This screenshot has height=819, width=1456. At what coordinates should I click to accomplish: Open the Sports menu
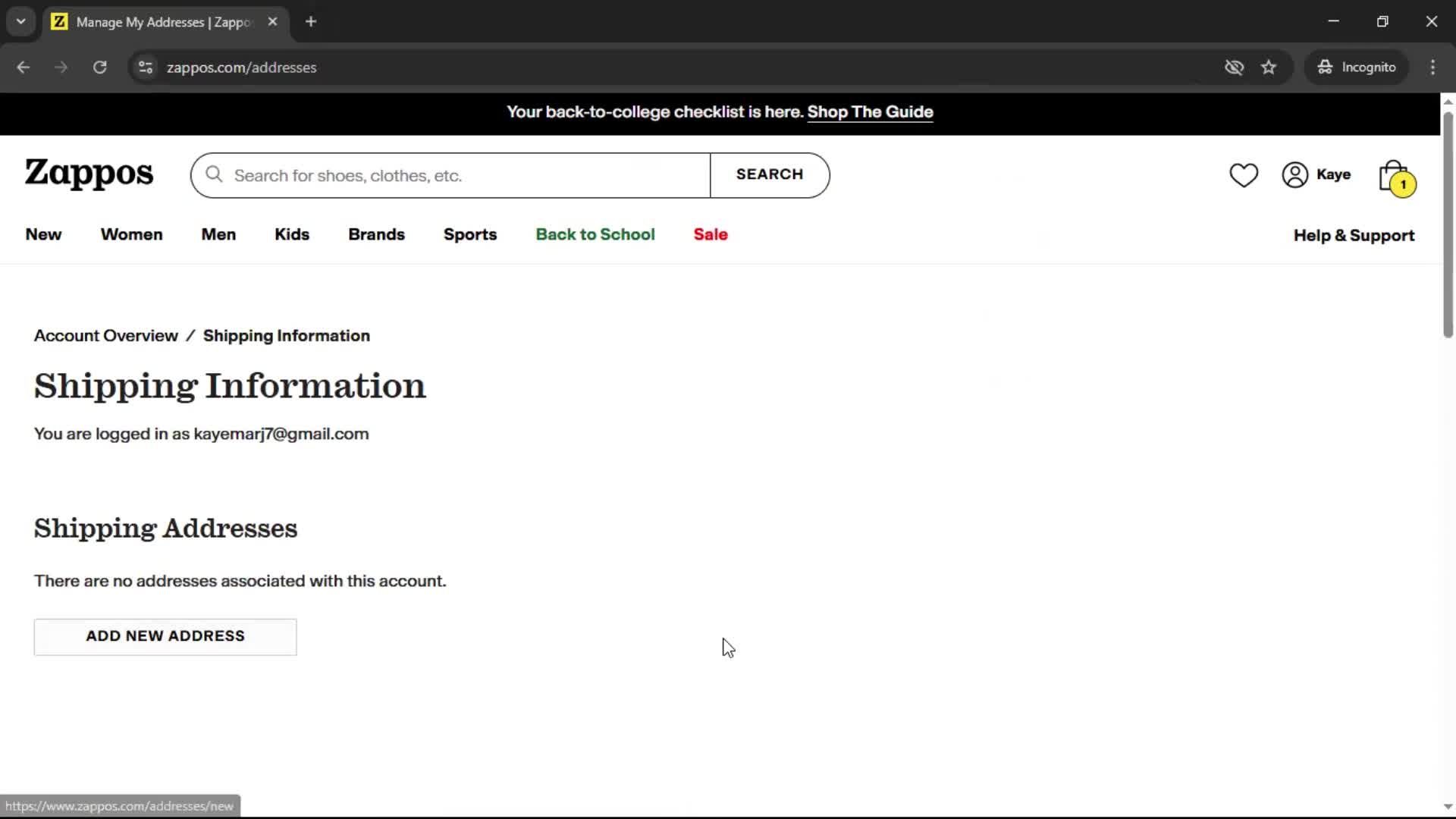(470, 235)
